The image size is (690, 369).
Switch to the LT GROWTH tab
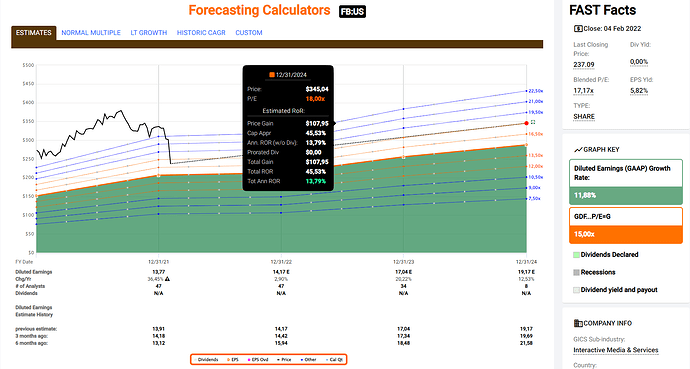click(x=149, y=33)
